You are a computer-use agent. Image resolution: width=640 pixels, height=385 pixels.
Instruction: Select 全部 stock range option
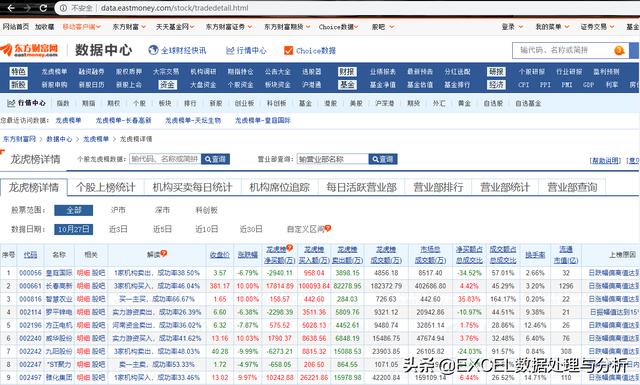coord(73,210)
